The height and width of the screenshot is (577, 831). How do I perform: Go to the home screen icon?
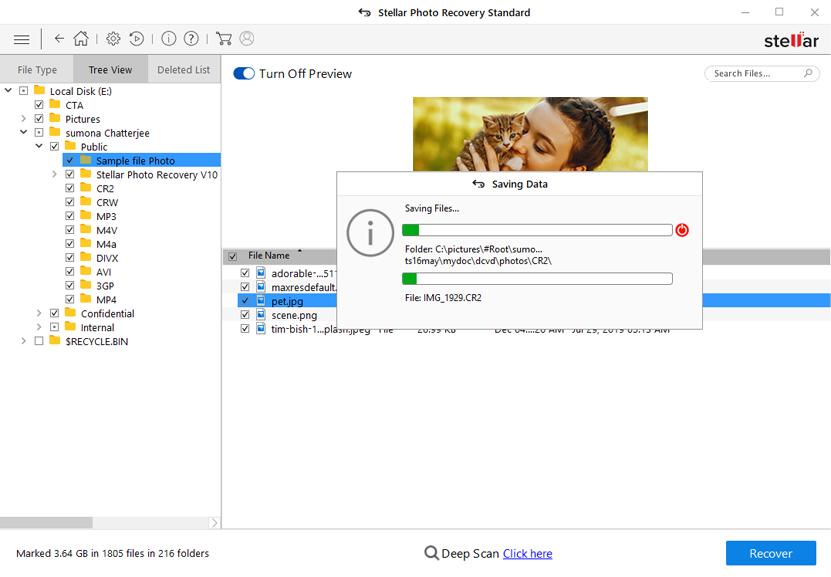[81, 39]
